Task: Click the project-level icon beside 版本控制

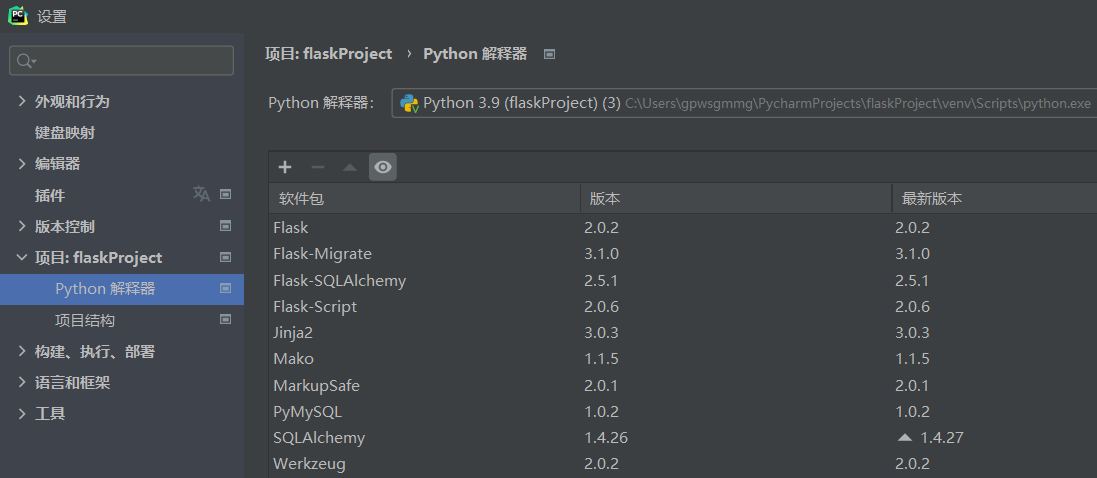Action: point(225,225)
